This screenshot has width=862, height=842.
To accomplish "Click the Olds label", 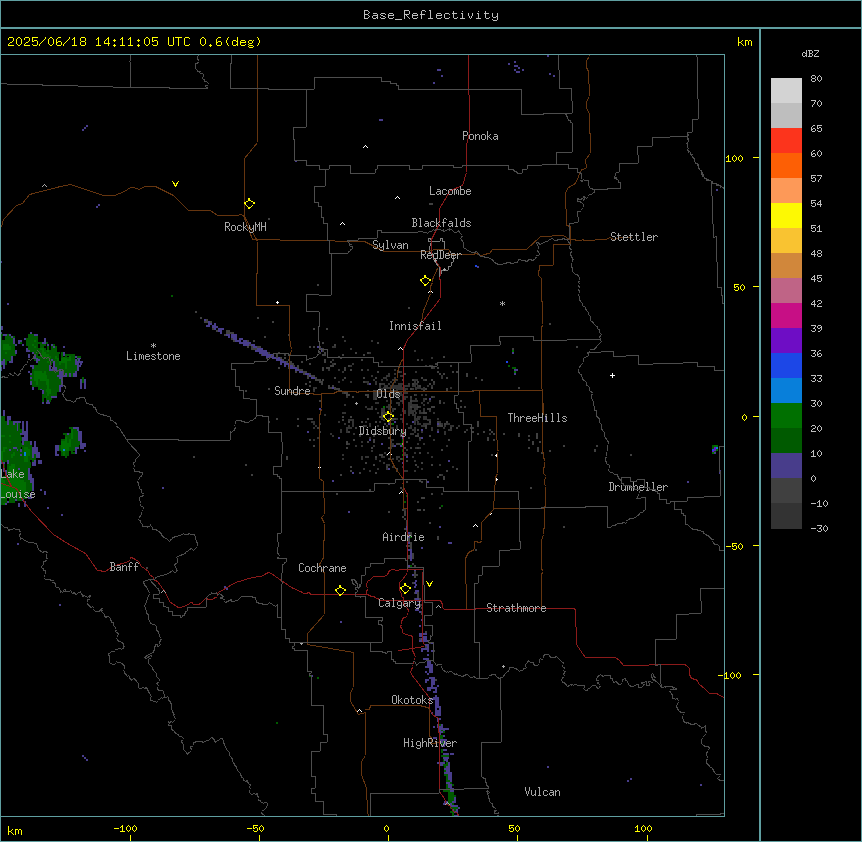I will pyautogui.click(x=388, y=394).
